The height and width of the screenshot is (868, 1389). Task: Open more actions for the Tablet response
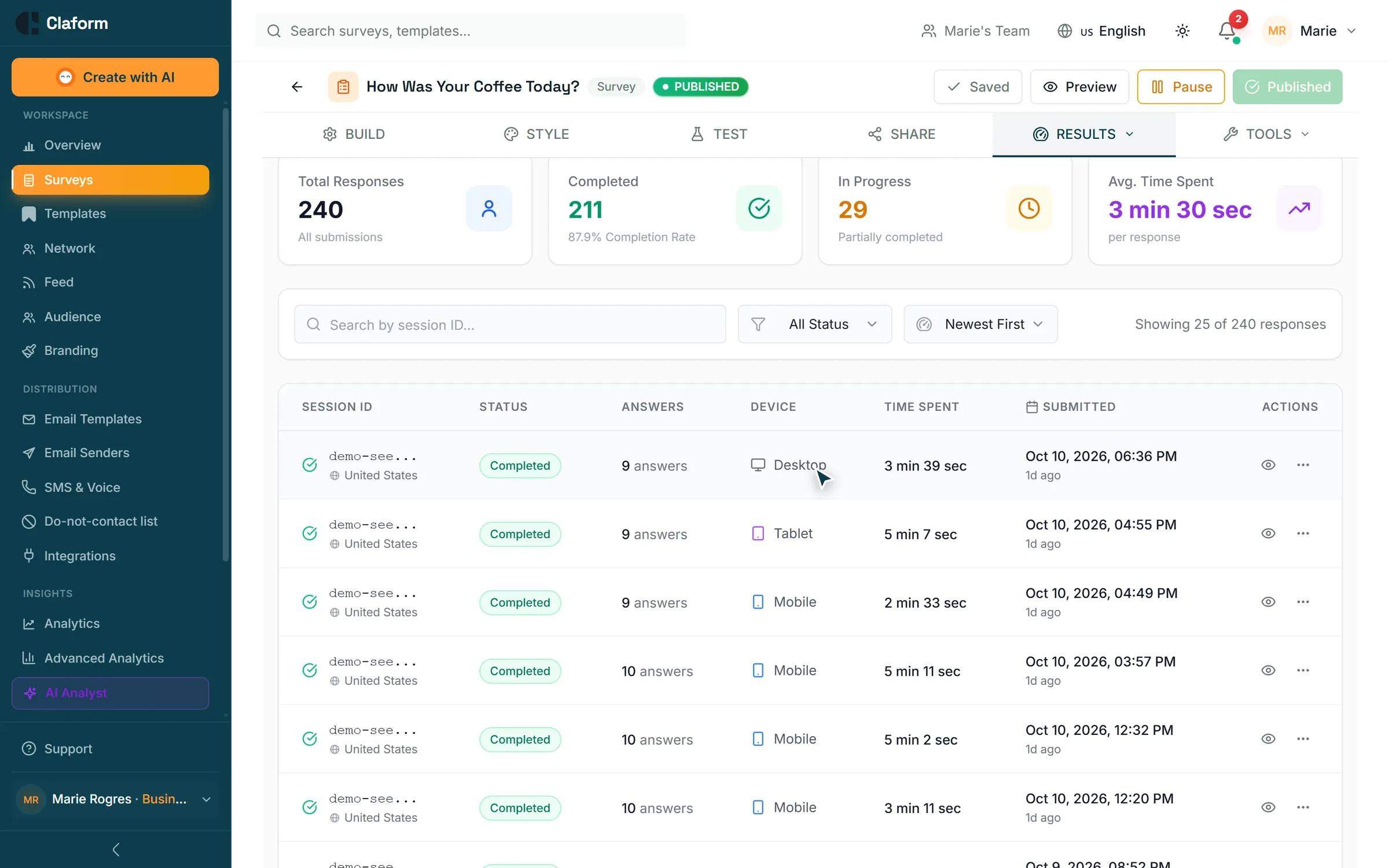tap(1303, 533)
